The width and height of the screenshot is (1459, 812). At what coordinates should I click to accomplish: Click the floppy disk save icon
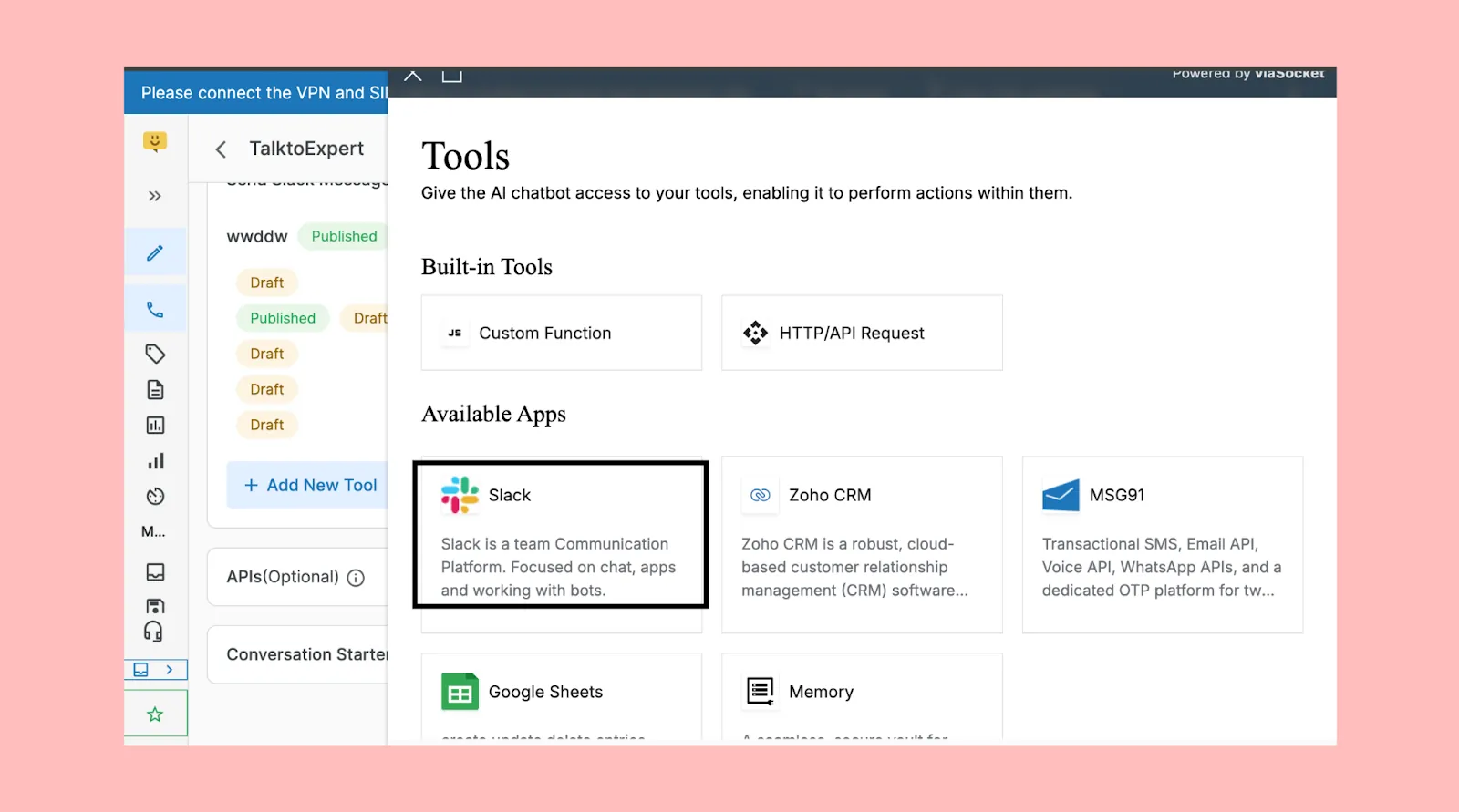tap(155, 606)
